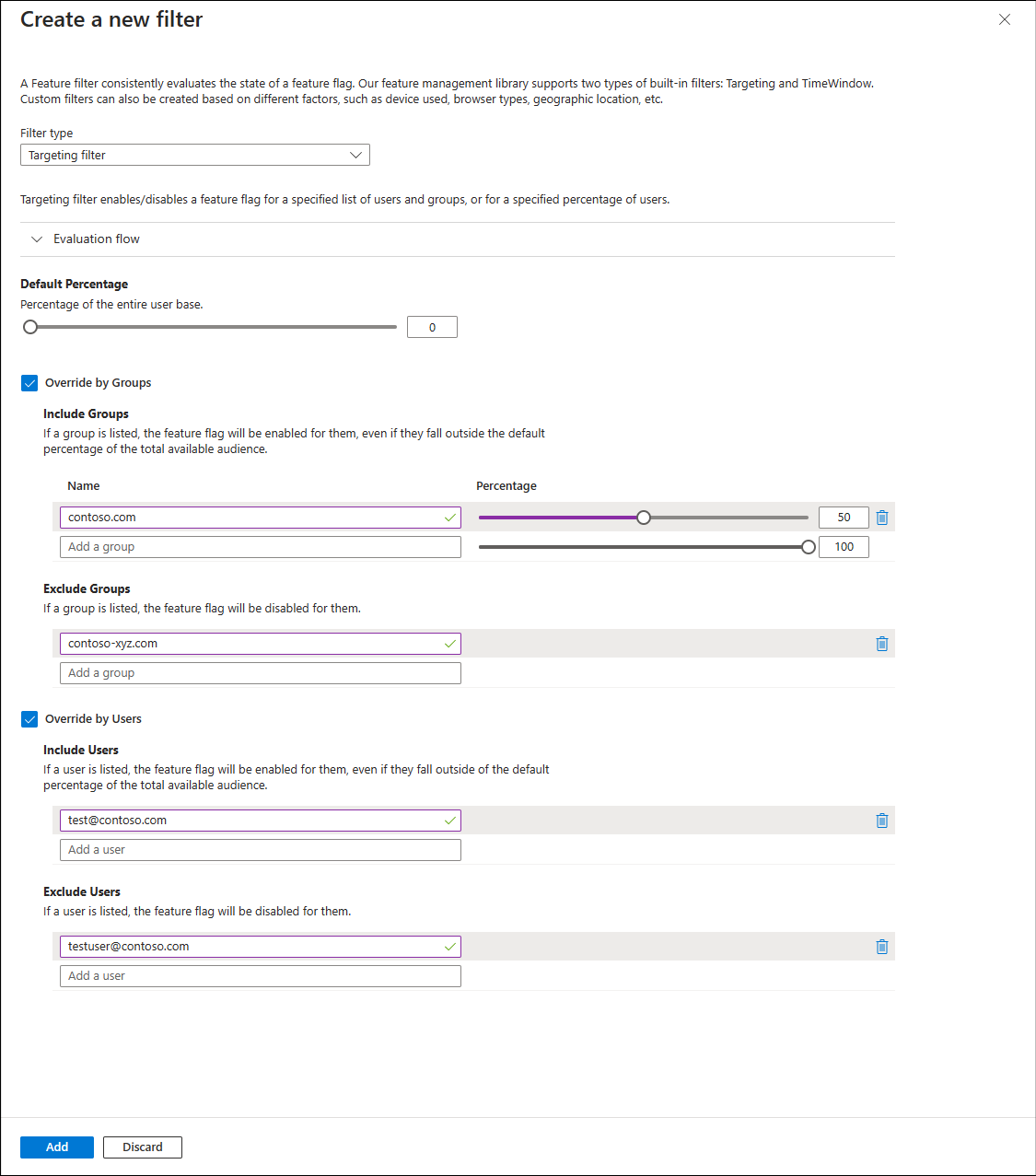Click the Default Percentage slider handle
The height and width of the screenshot is (1176, 1036).
point(30,327)
